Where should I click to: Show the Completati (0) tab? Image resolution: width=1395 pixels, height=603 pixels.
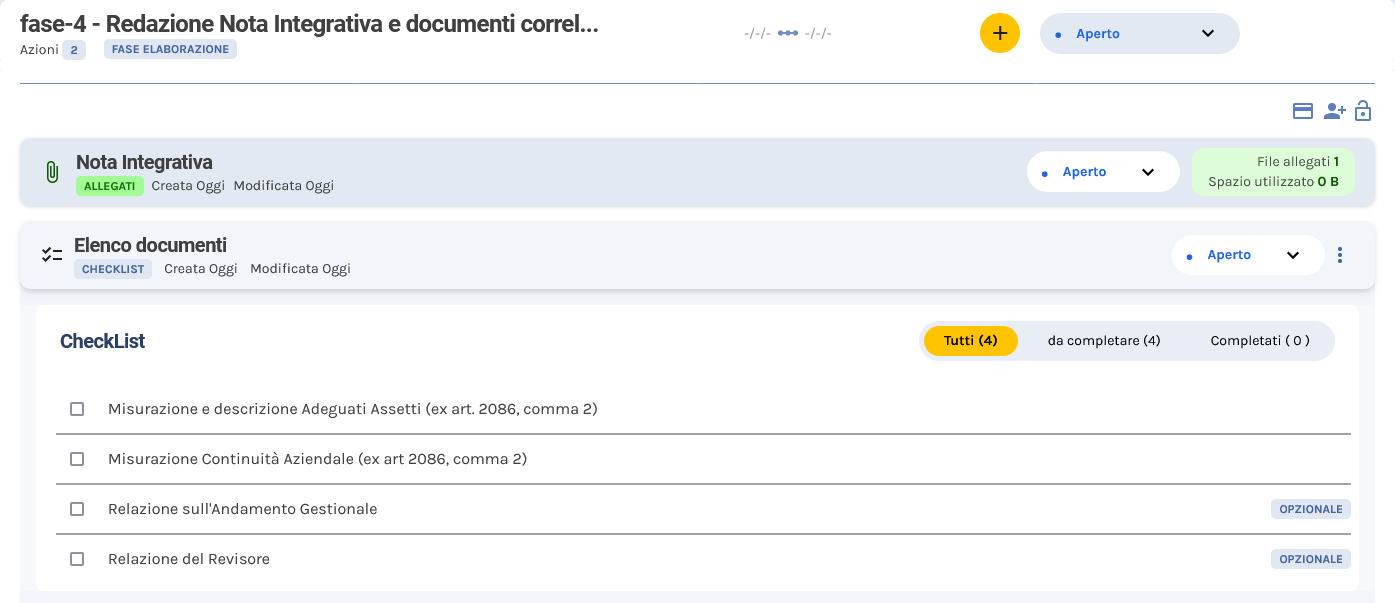tap(1259, 341)
